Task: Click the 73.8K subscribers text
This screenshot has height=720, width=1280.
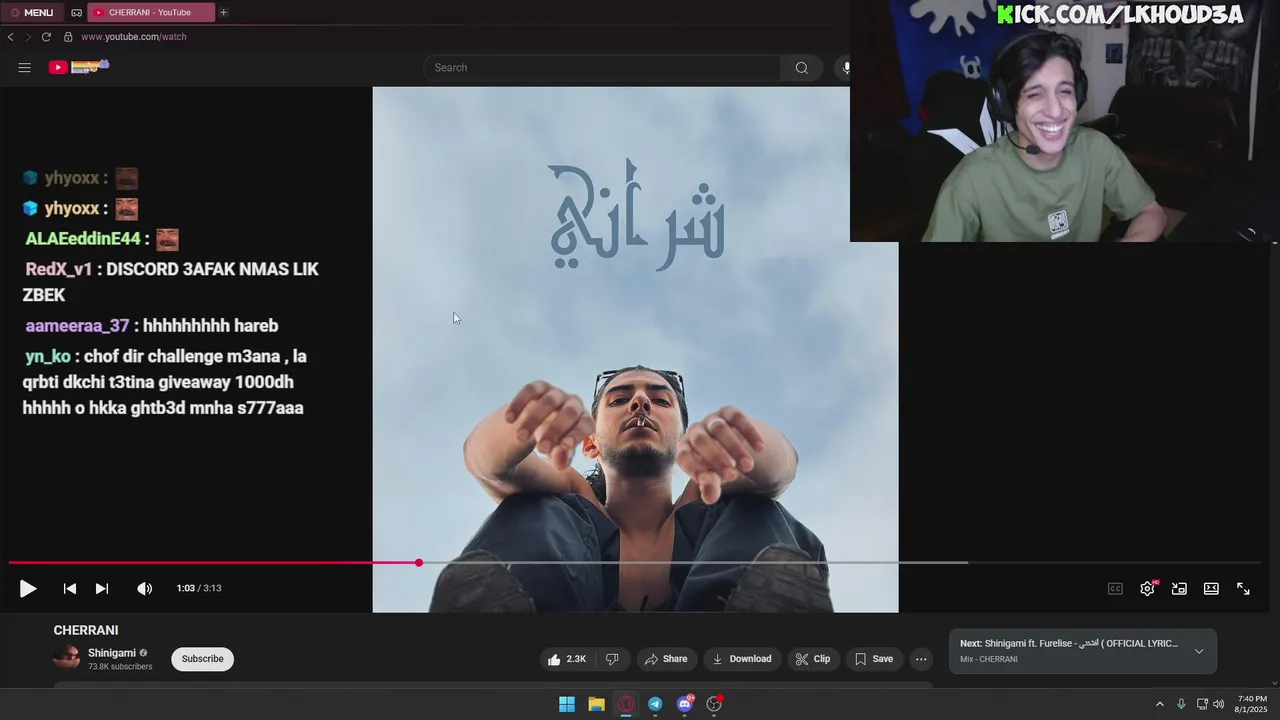Action: [120, 667]
